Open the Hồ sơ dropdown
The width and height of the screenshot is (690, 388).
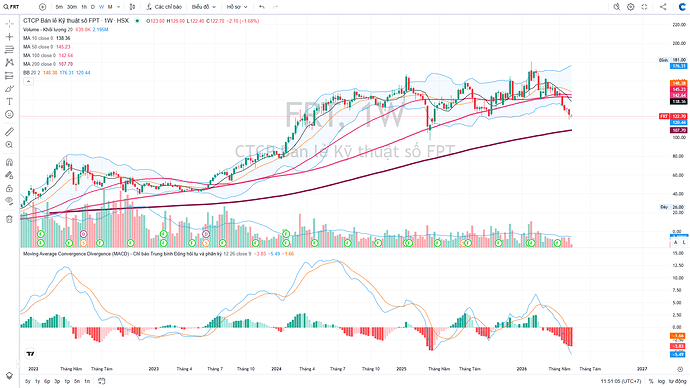pyautogui.click(x=237, y=7)
